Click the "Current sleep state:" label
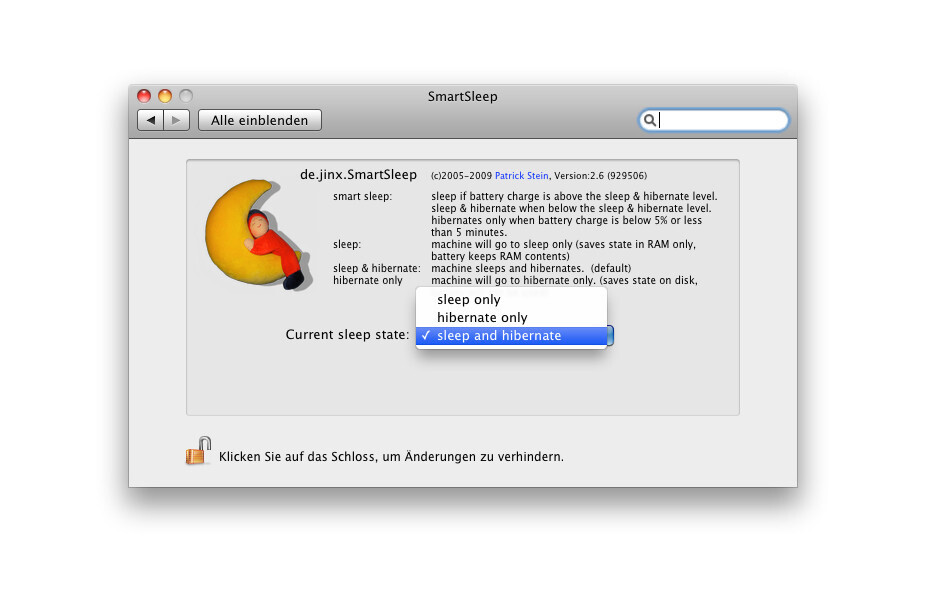The height and width of the screenshot is (602, 931). 347,335
